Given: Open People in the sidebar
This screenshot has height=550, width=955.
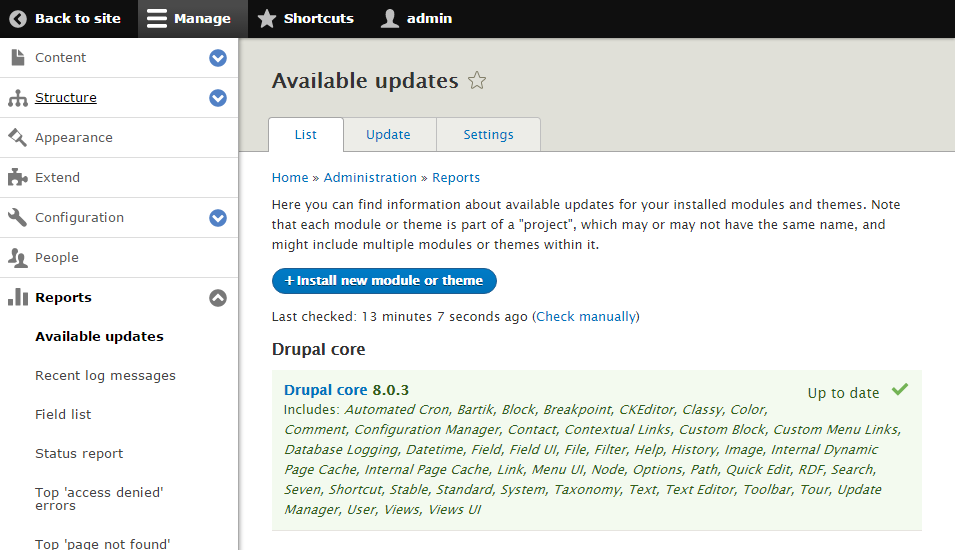Looking at the screenshot, I should tap(57, 258).
